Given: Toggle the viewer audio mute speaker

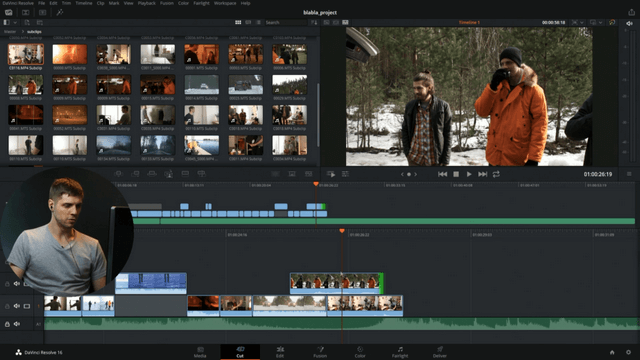Looking at the screenshot, I should 629,24.
